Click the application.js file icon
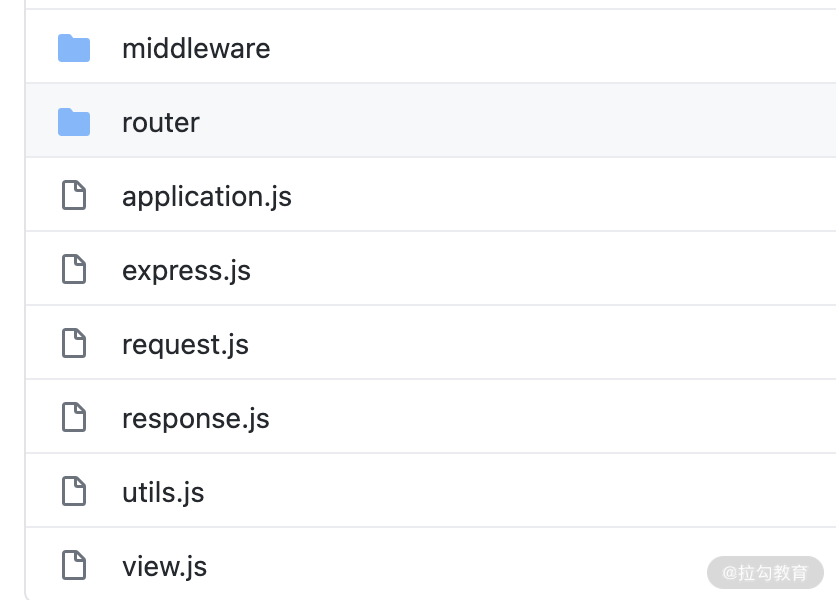836x600 pixels. click(x=74, y=195)
